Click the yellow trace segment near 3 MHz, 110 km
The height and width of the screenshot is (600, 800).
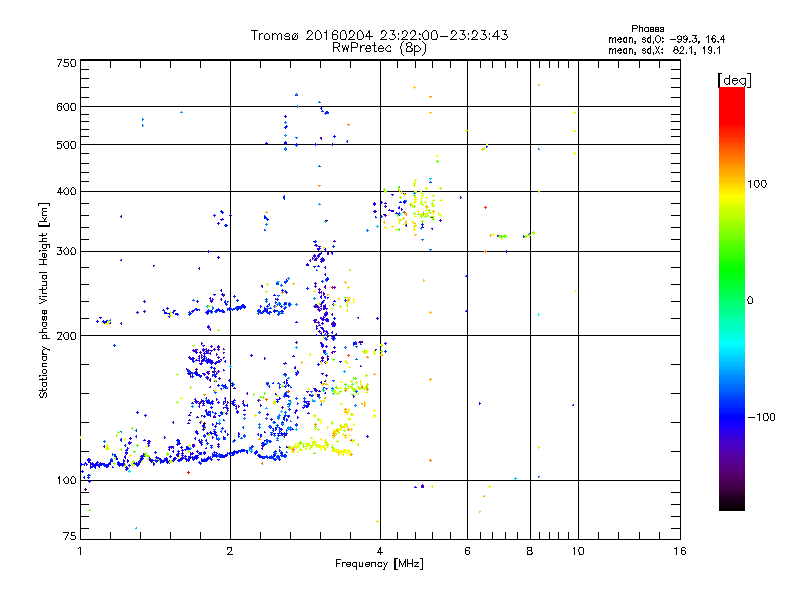click(319, 448)
